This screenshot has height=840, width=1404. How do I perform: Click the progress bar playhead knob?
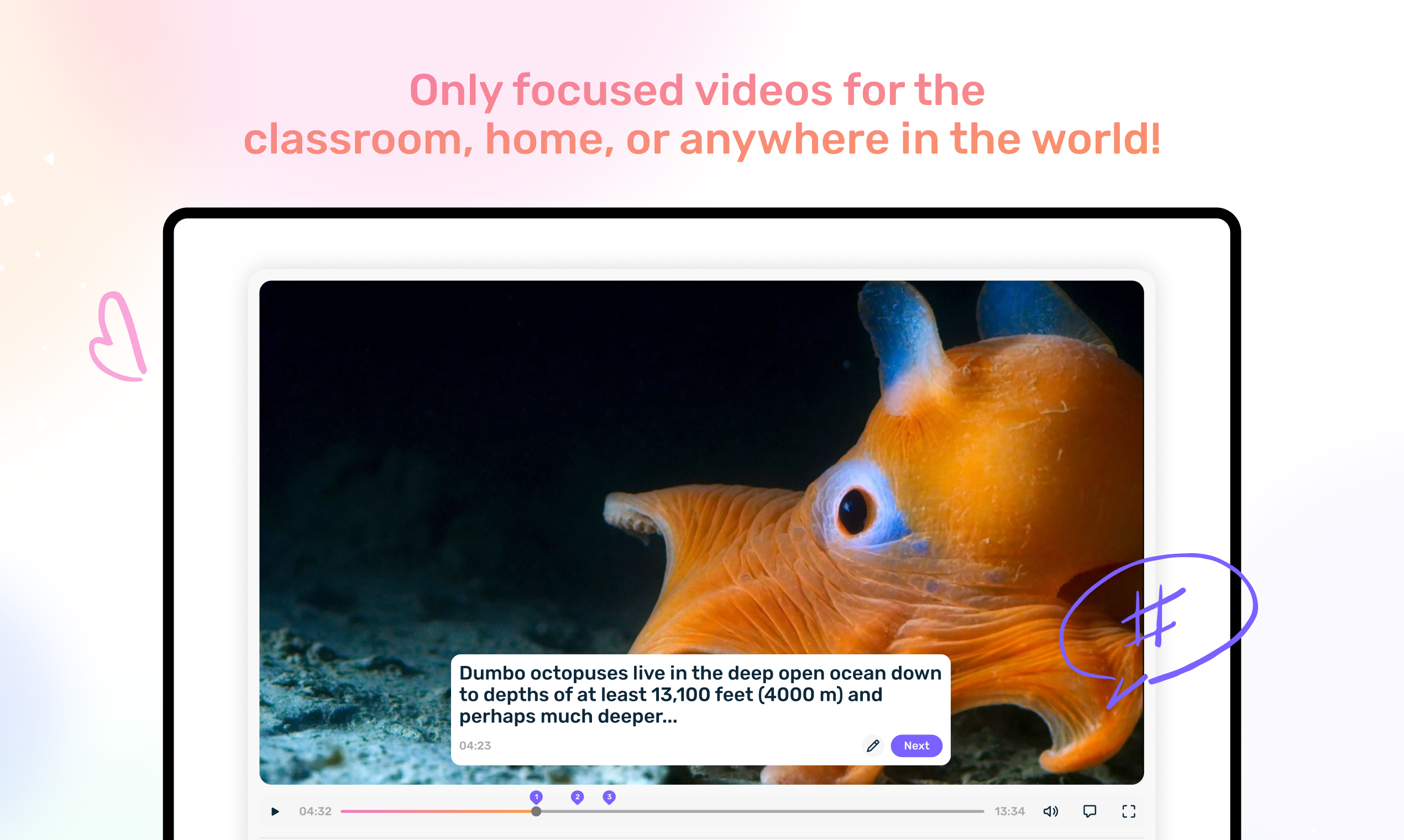point(536,811)
